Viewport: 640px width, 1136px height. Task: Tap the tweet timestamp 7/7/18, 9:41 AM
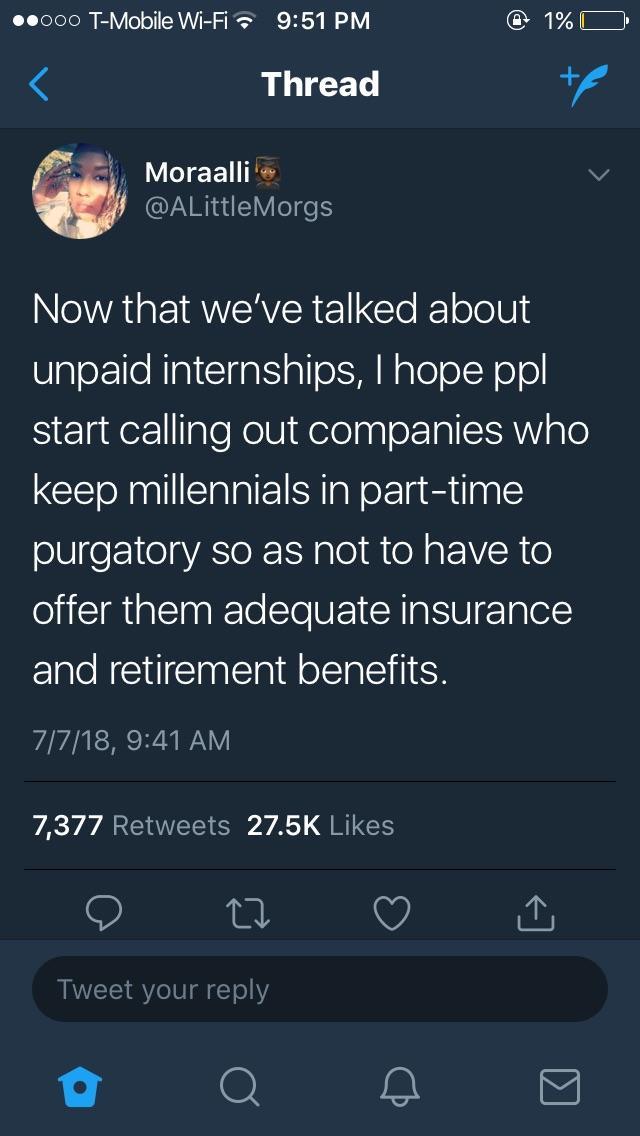tap(131, 740)
